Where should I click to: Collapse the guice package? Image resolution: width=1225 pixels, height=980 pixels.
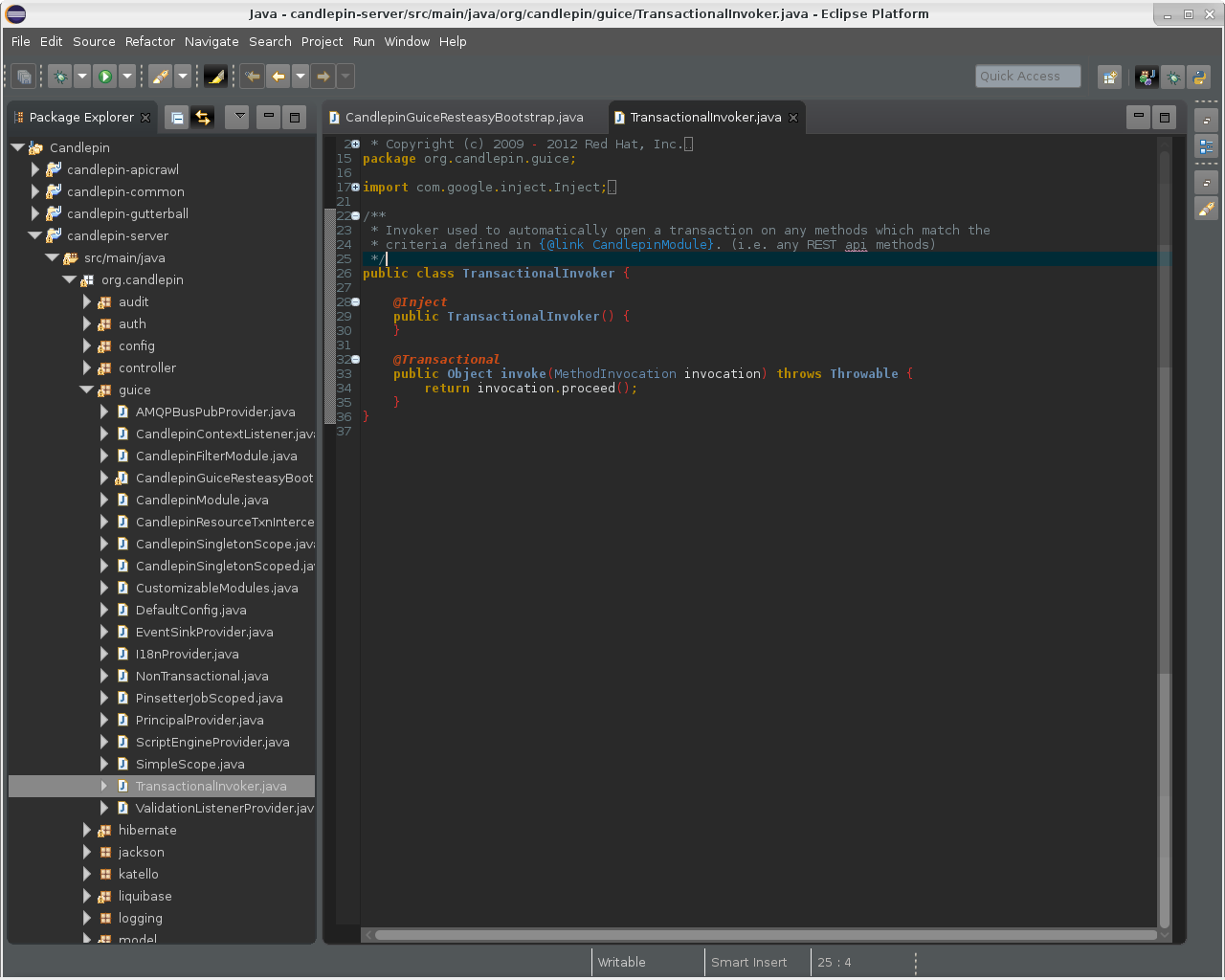[86, 390]
